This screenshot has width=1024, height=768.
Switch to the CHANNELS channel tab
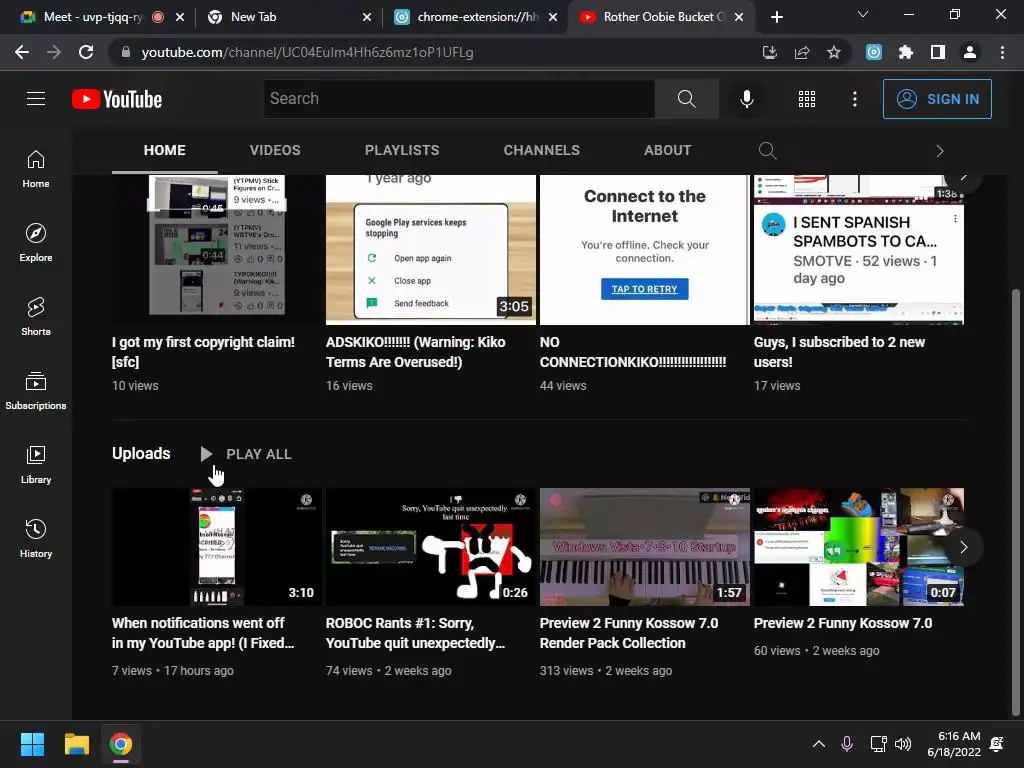pyautogui.click(x=541, y=150)
